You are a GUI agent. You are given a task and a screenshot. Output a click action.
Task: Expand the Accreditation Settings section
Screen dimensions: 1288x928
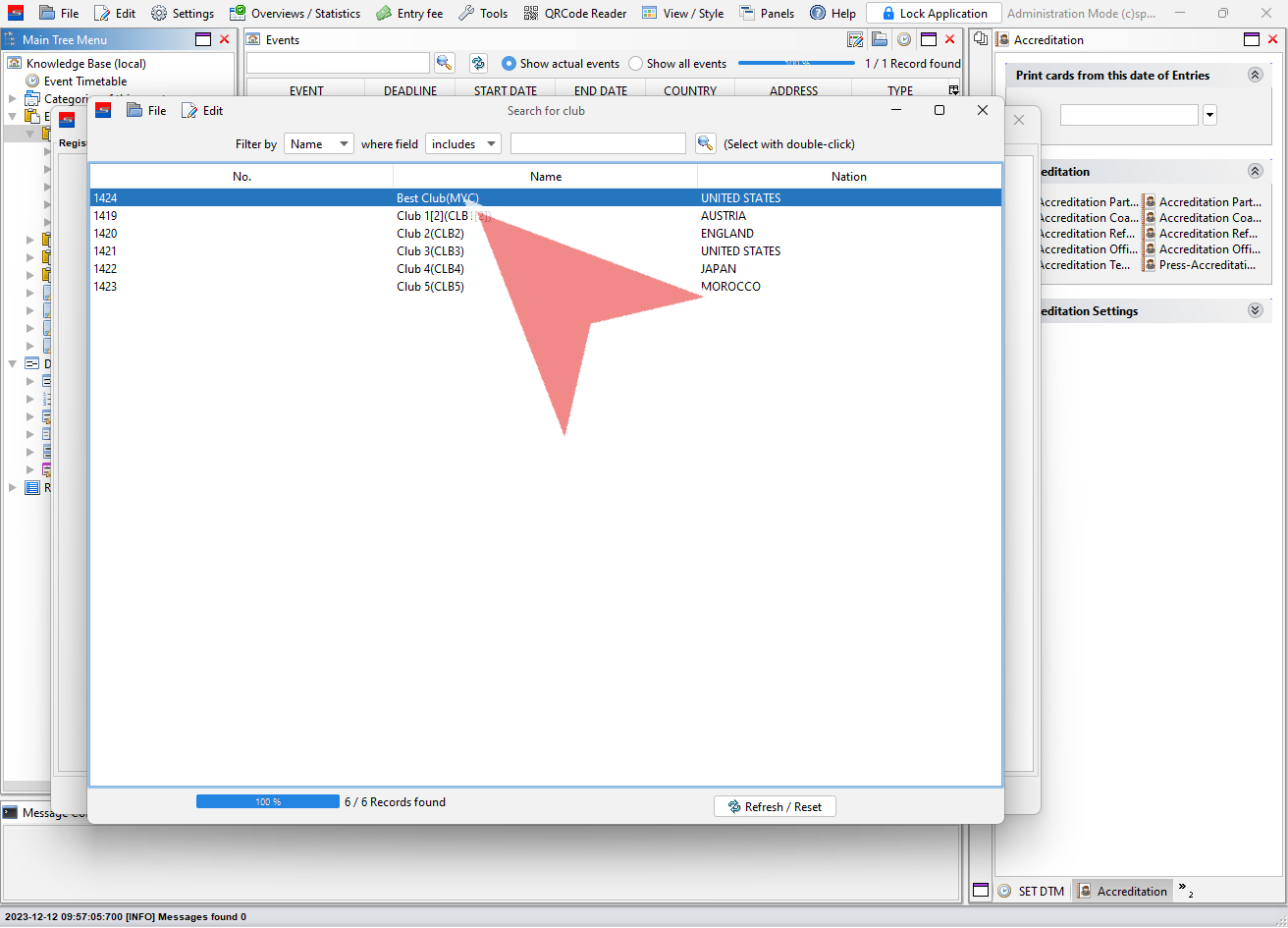tap(1255, 311)
